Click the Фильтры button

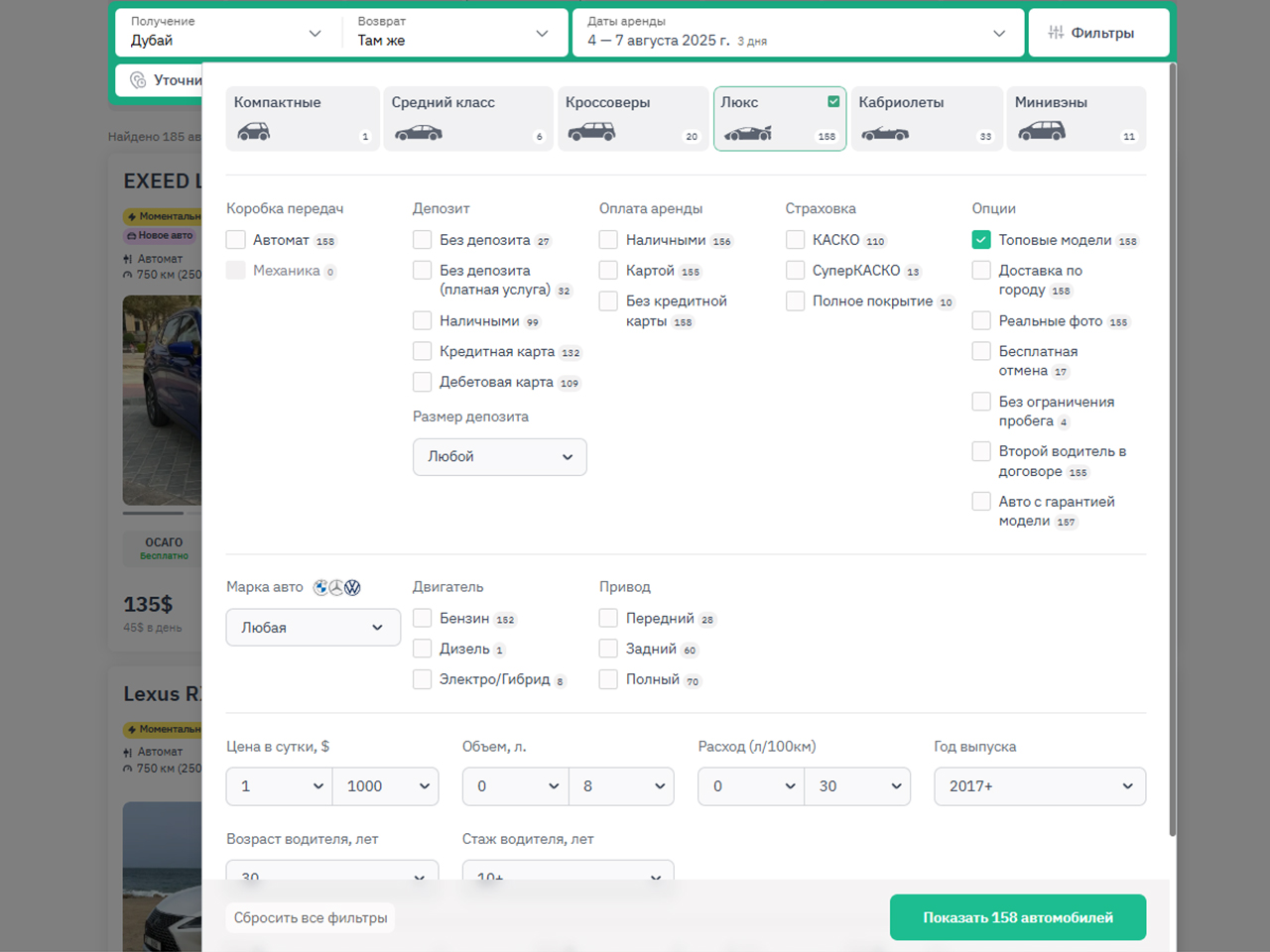coord(1098,33)
